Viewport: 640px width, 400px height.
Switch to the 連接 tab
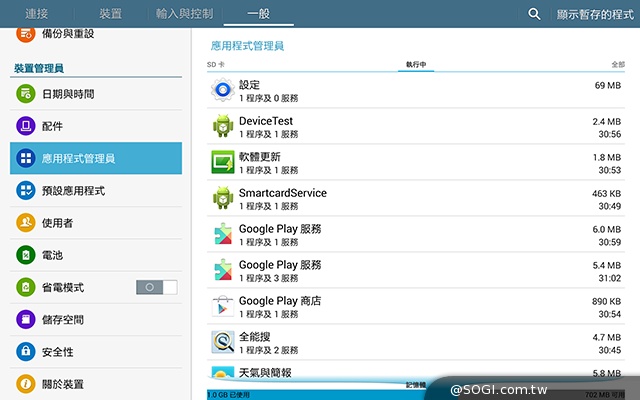pyautogui.click(x=37, y=14)
